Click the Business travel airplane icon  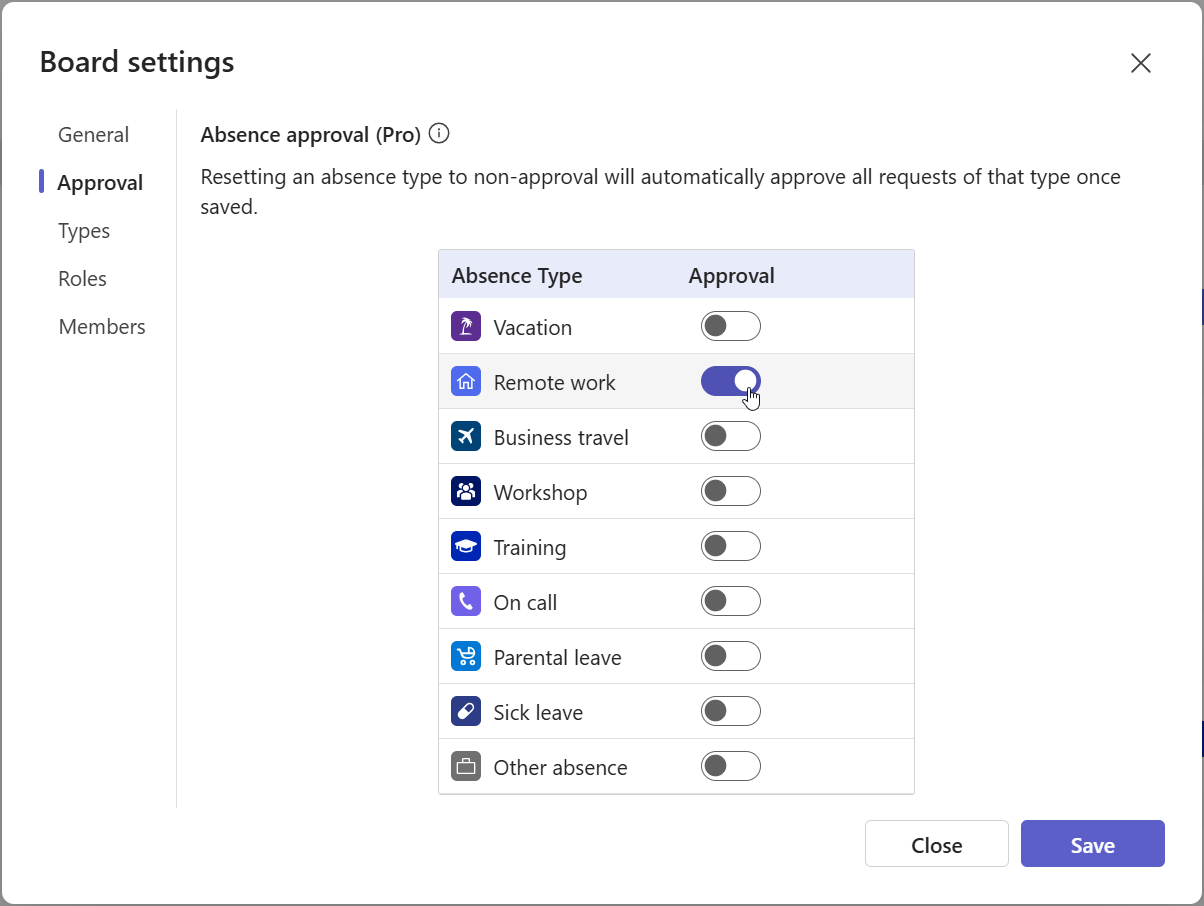pos(466,437)
